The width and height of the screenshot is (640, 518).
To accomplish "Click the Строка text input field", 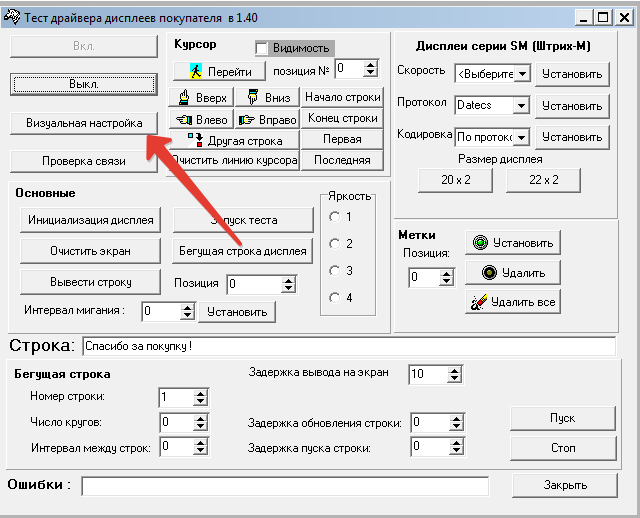I will (348, 346).
